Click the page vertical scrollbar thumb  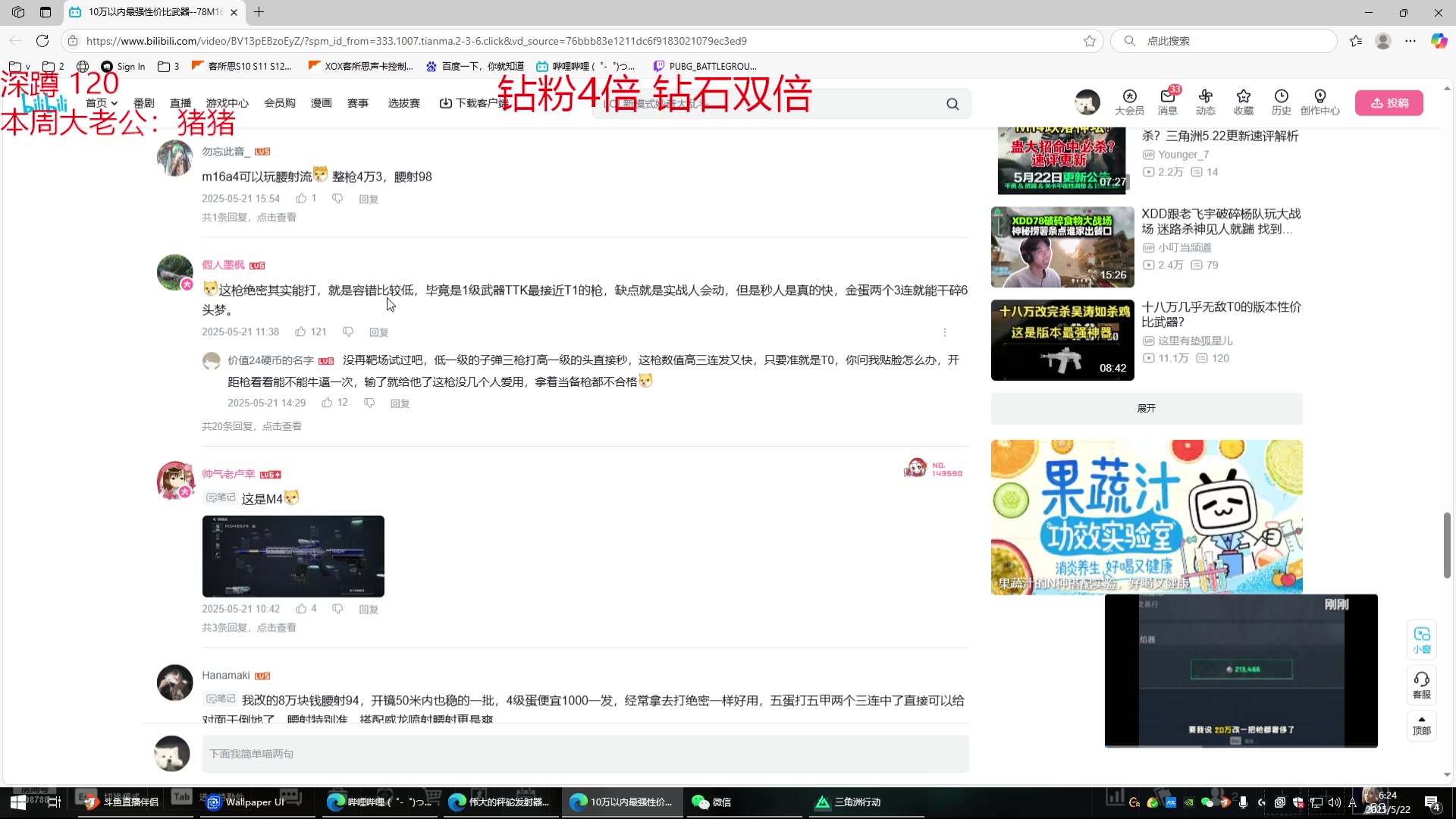[x=1447, y=545]
